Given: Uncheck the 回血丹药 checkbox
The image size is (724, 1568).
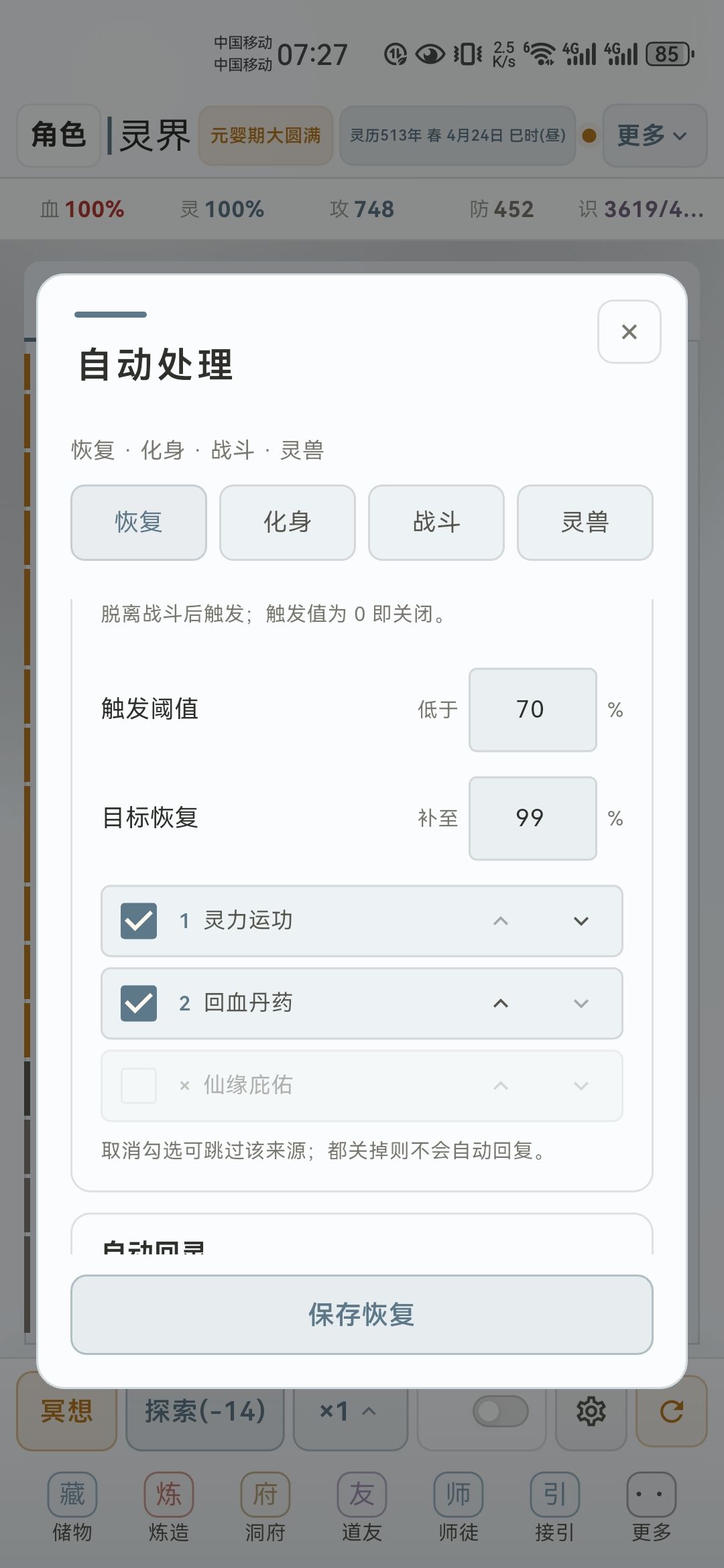Looking at the screenshot, I should click(139, 1003).
